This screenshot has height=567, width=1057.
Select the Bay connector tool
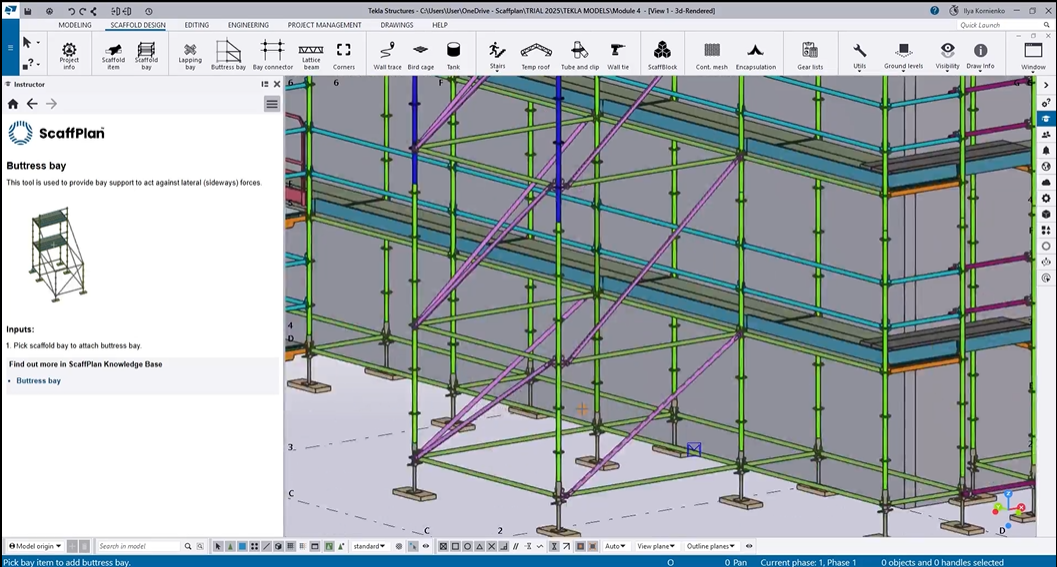click(273, 55)
